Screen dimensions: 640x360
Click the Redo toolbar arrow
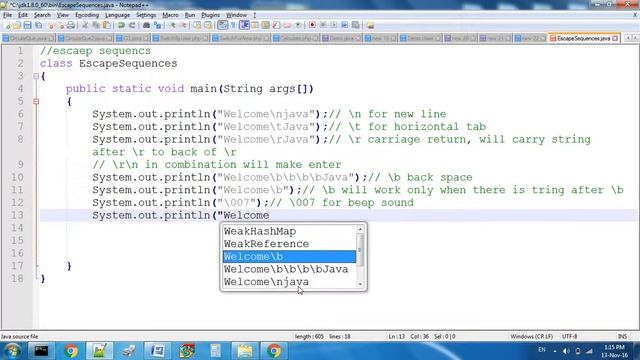click(x=132, y=25)
